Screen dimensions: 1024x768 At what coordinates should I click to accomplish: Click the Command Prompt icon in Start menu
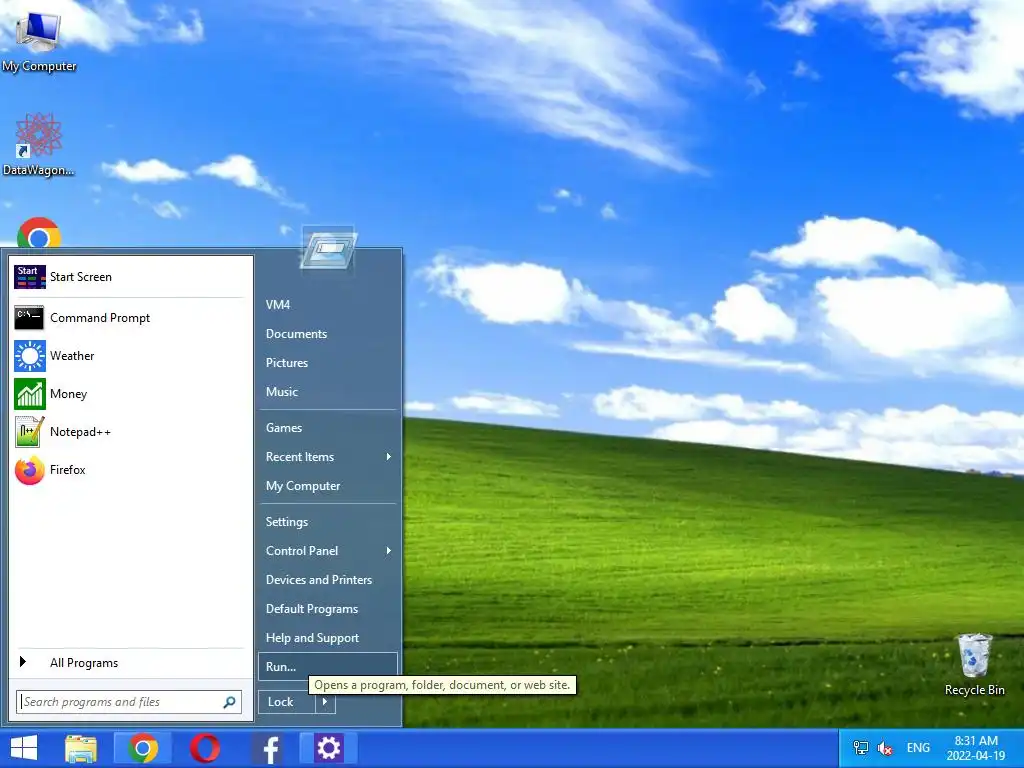[29, 318]
